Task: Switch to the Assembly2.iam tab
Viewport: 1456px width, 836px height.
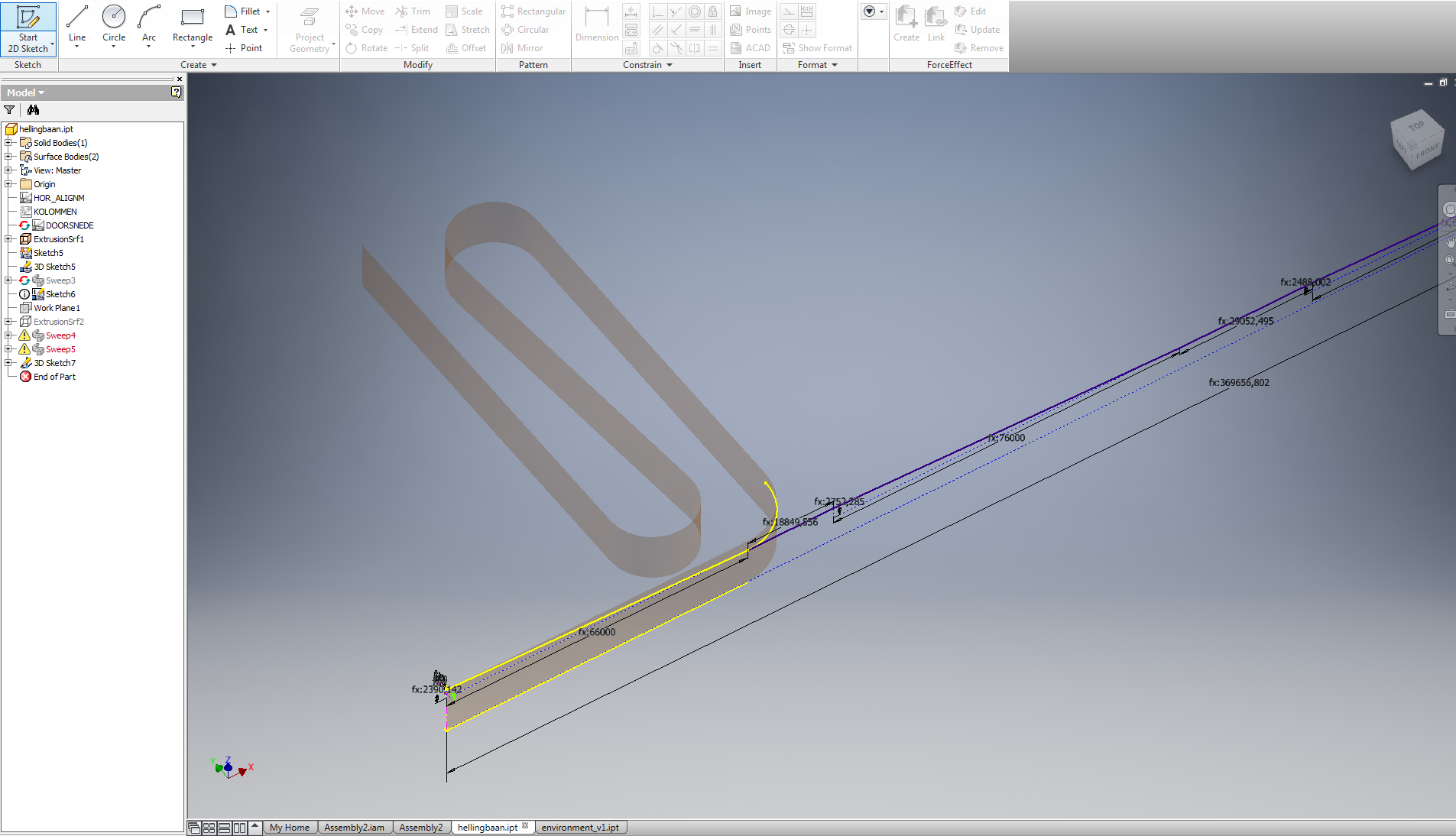Action: (354, 827)
